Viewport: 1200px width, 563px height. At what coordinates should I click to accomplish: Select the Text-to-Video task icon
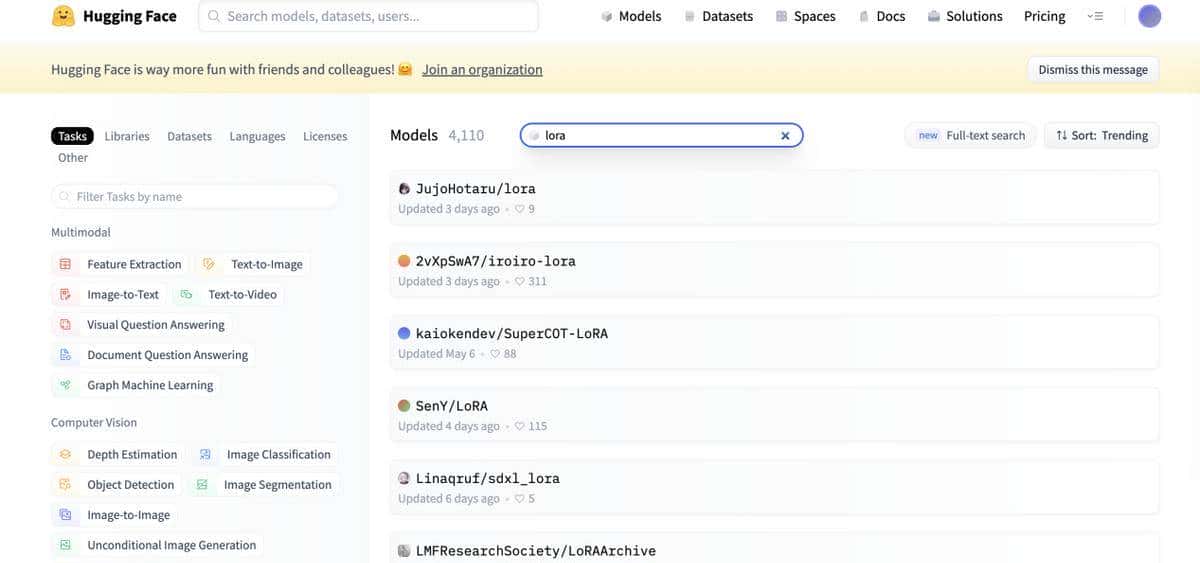[187, 295]
